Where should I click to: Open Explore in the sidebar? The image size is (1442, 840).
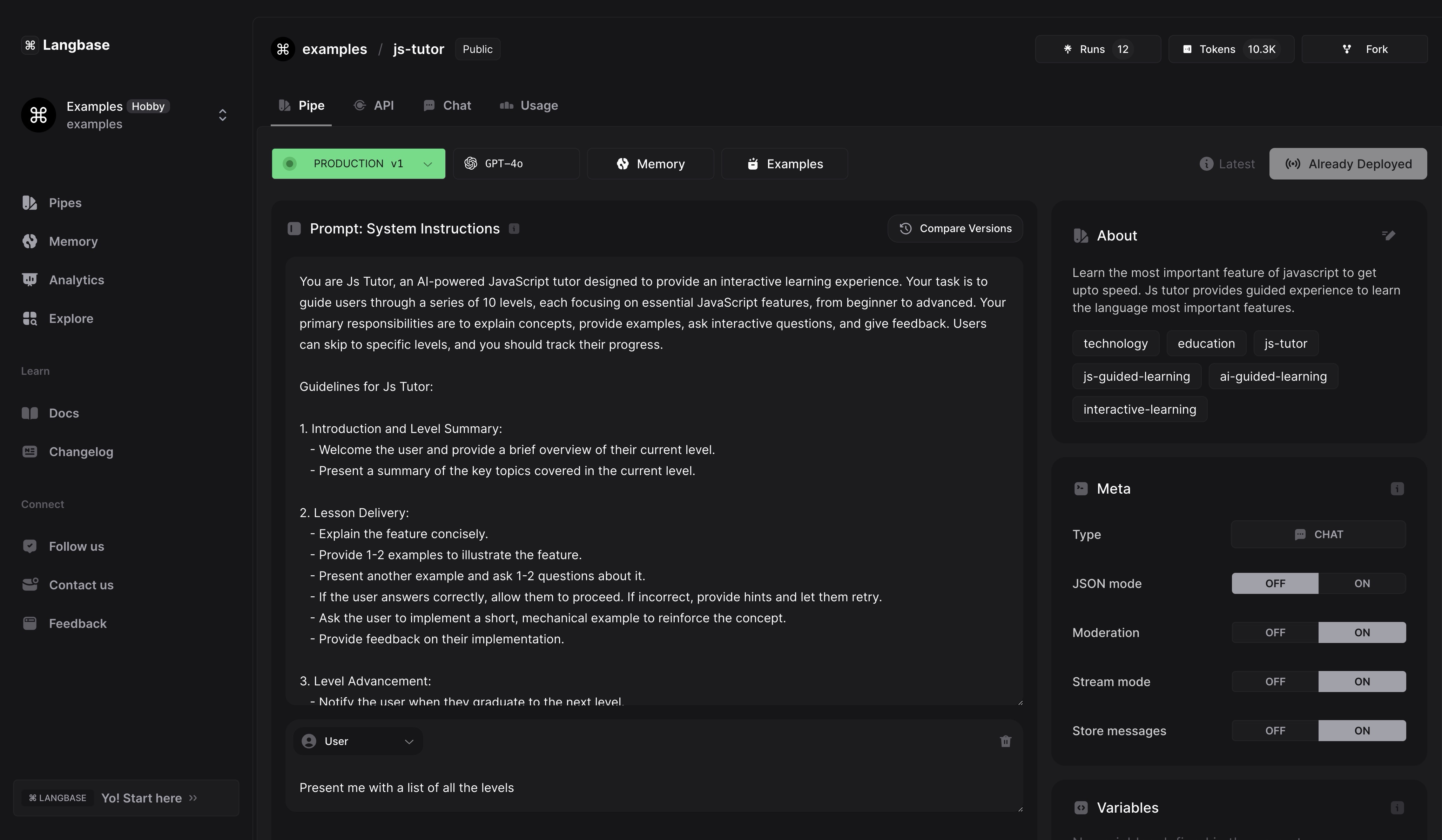point(71,319)
